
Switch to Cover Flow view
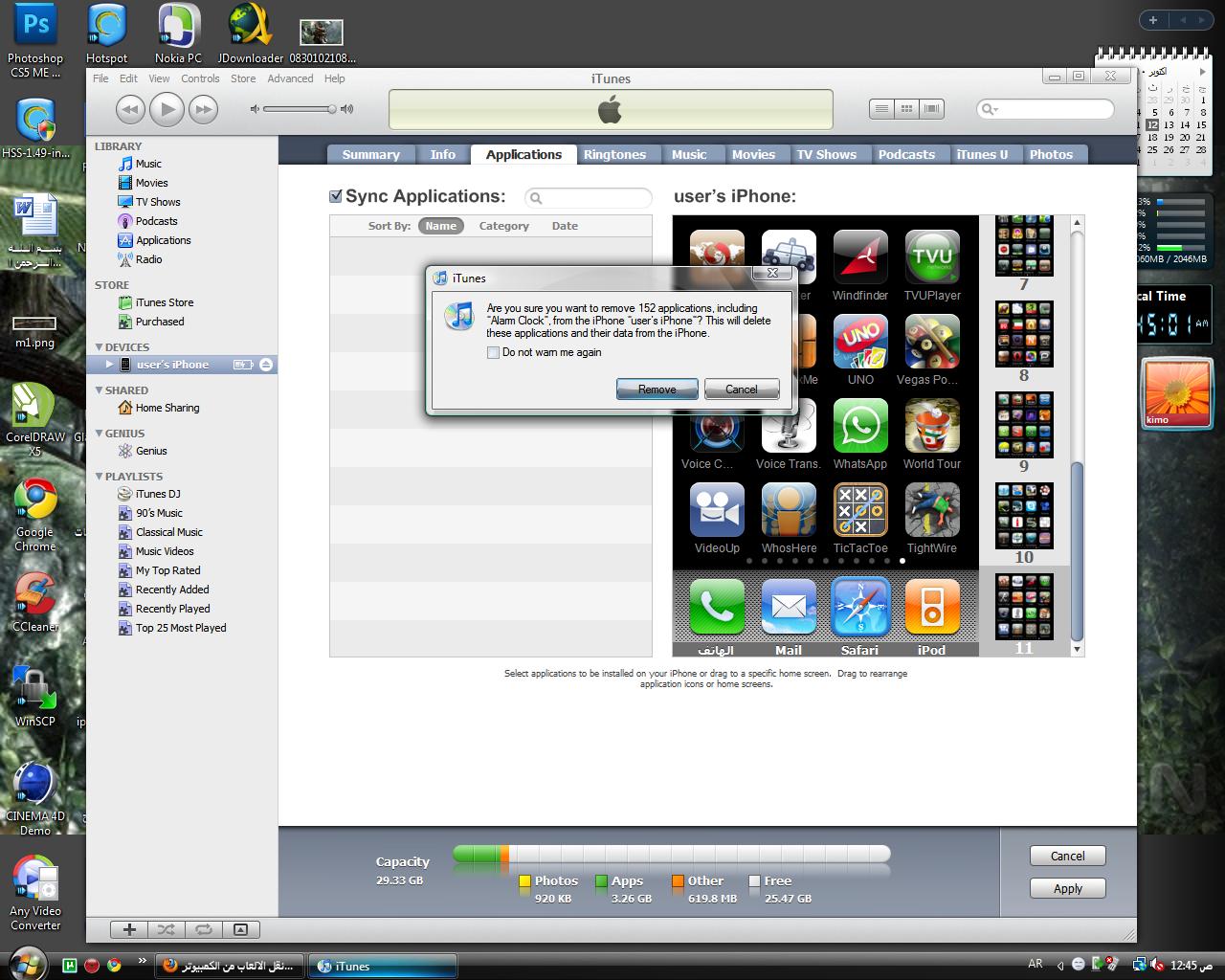pyautogui.click(x=931, y=109)
